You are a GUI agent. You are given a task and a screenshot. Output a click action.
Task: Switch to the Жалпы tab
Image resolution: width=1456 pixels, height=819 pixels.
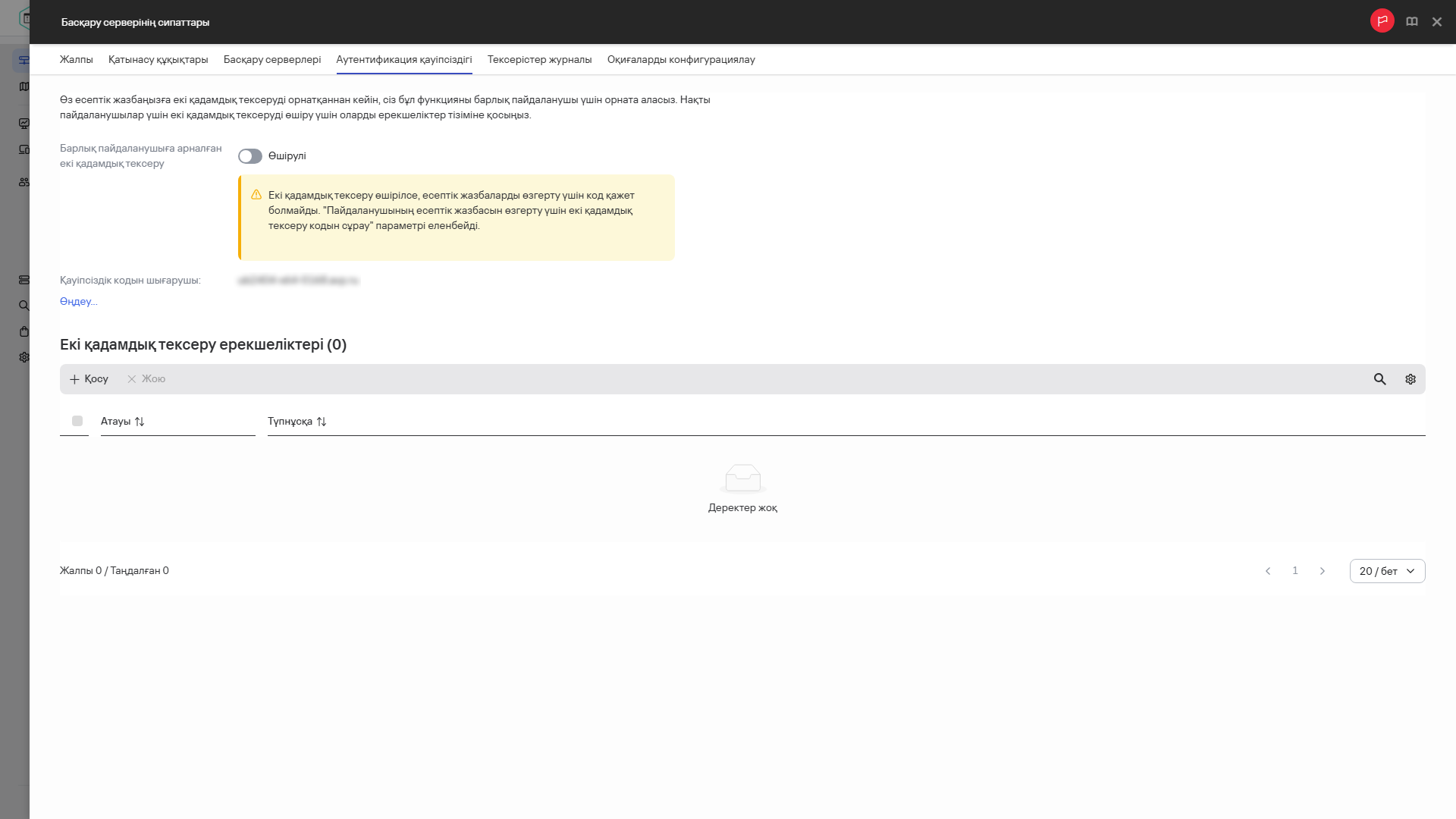tap(76, 60)
